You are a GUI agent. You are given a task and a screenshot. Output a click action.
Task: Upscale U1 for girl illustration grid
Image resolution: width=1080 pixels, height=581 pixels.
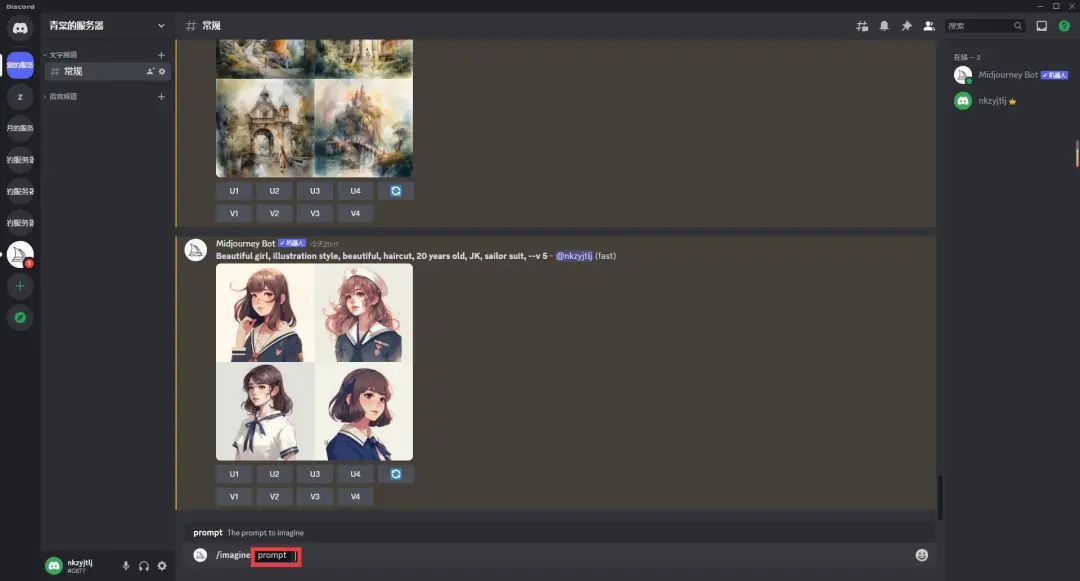[234, 474]
